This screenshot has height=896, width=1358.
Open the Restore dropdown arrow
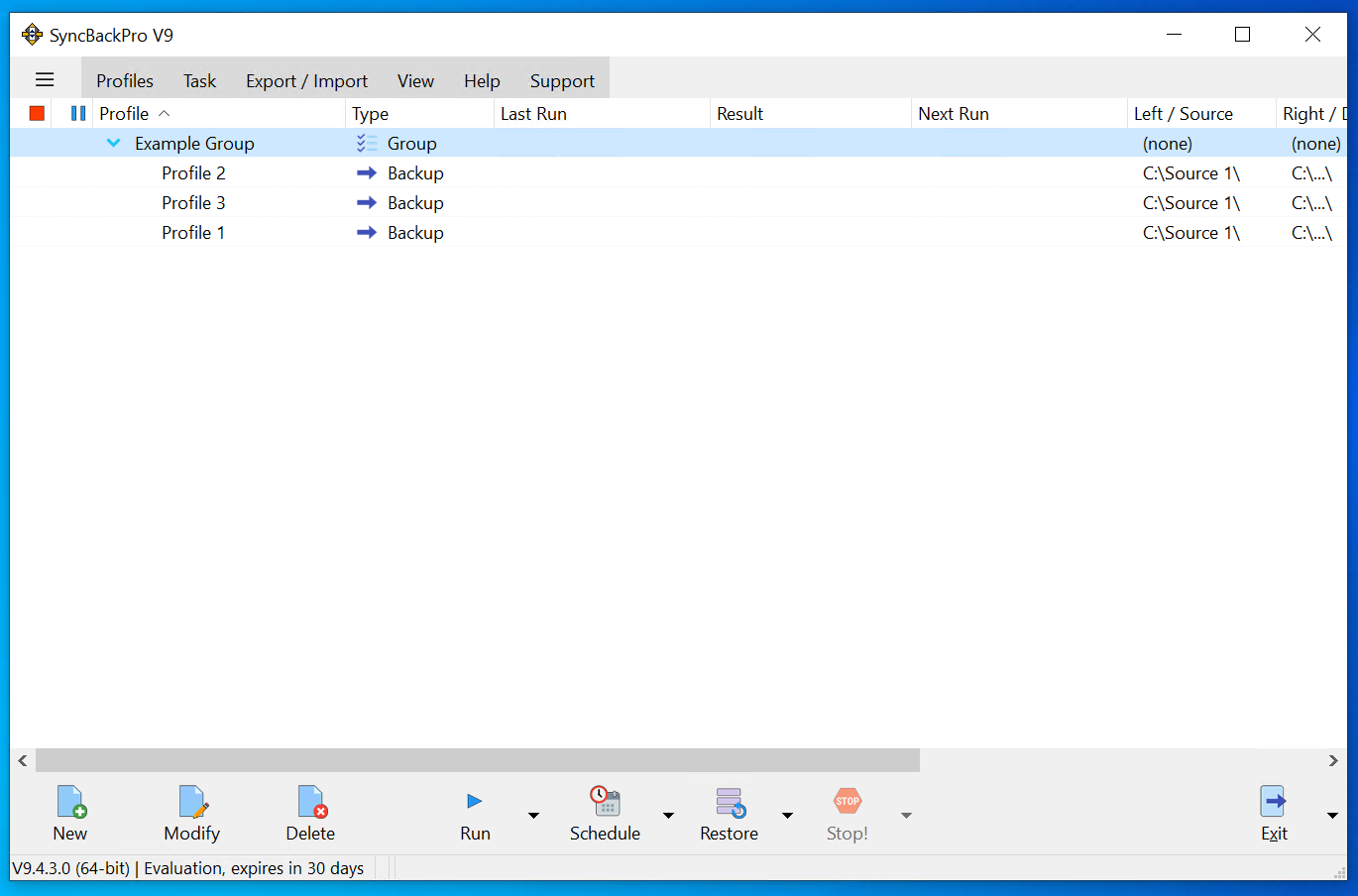787,816
